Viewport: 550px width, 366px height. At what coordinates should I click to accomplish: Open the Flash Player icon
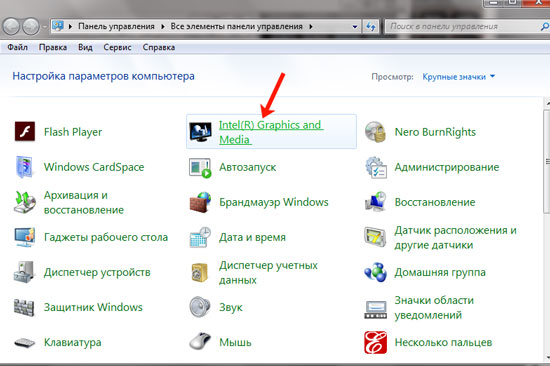[x=25, y=132]
